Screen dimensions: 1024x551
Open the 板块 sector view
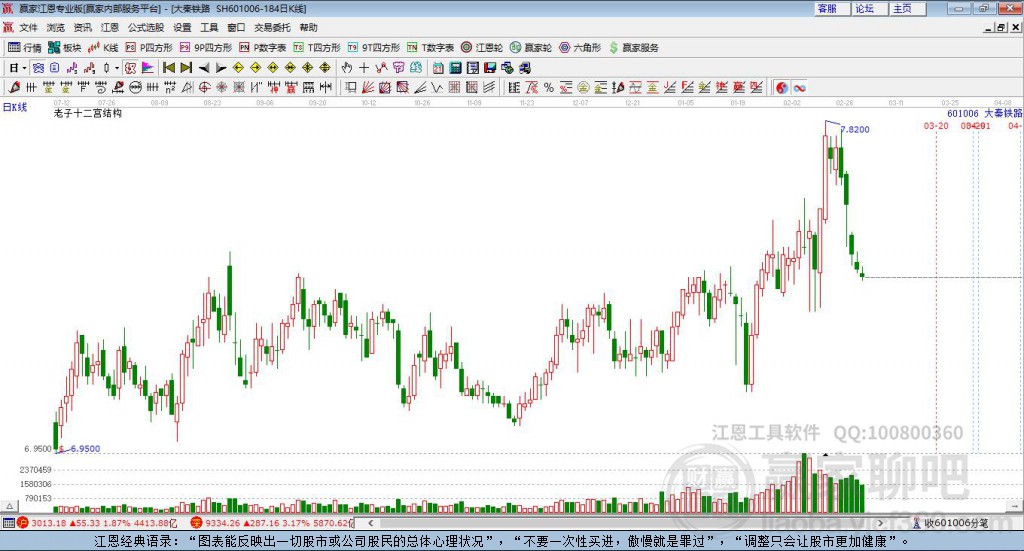[64, 48]
